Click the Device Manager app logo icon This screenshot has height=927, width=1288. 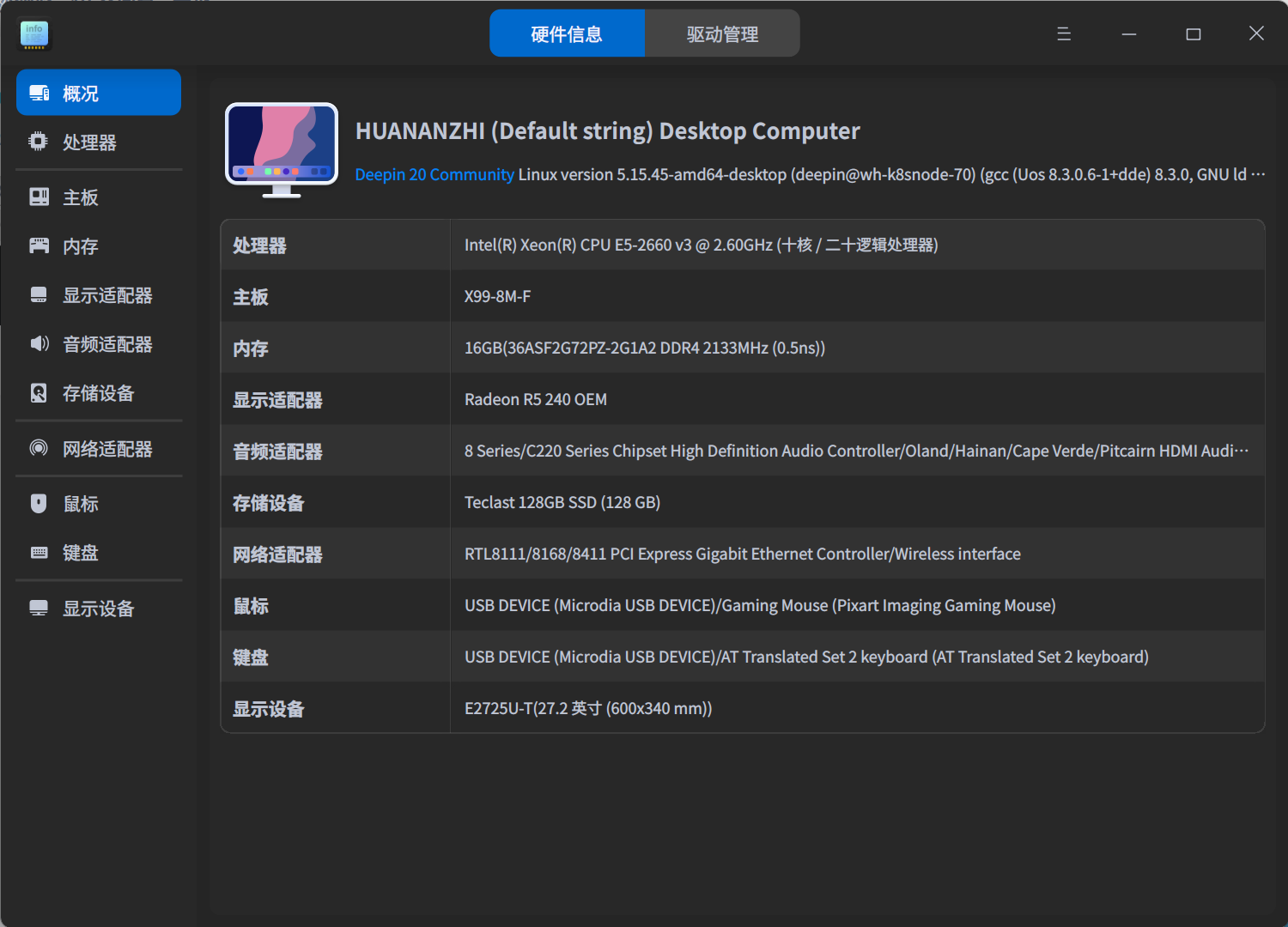click(x=34, y=34)
